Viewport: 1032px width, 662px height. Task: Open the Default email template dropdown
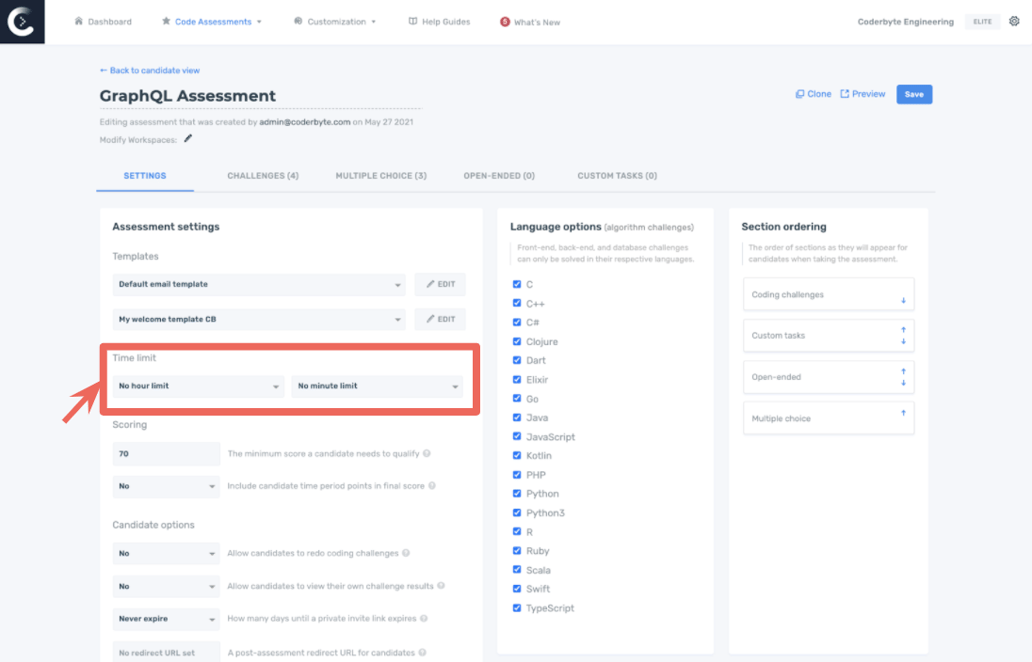pyautogui.click(x=258, y=284)
